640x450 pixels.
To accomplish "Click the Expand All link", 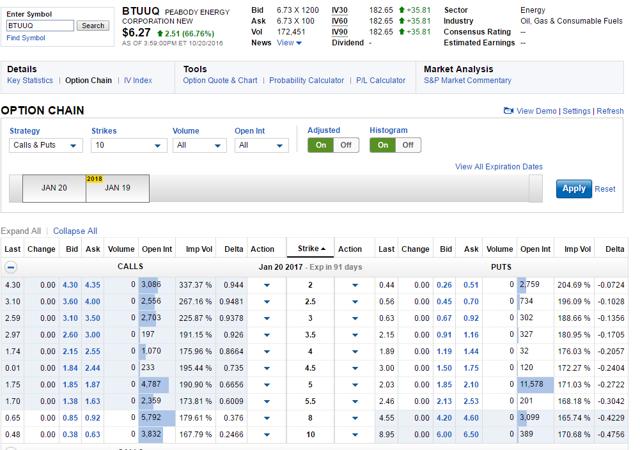I will point(21,231).
